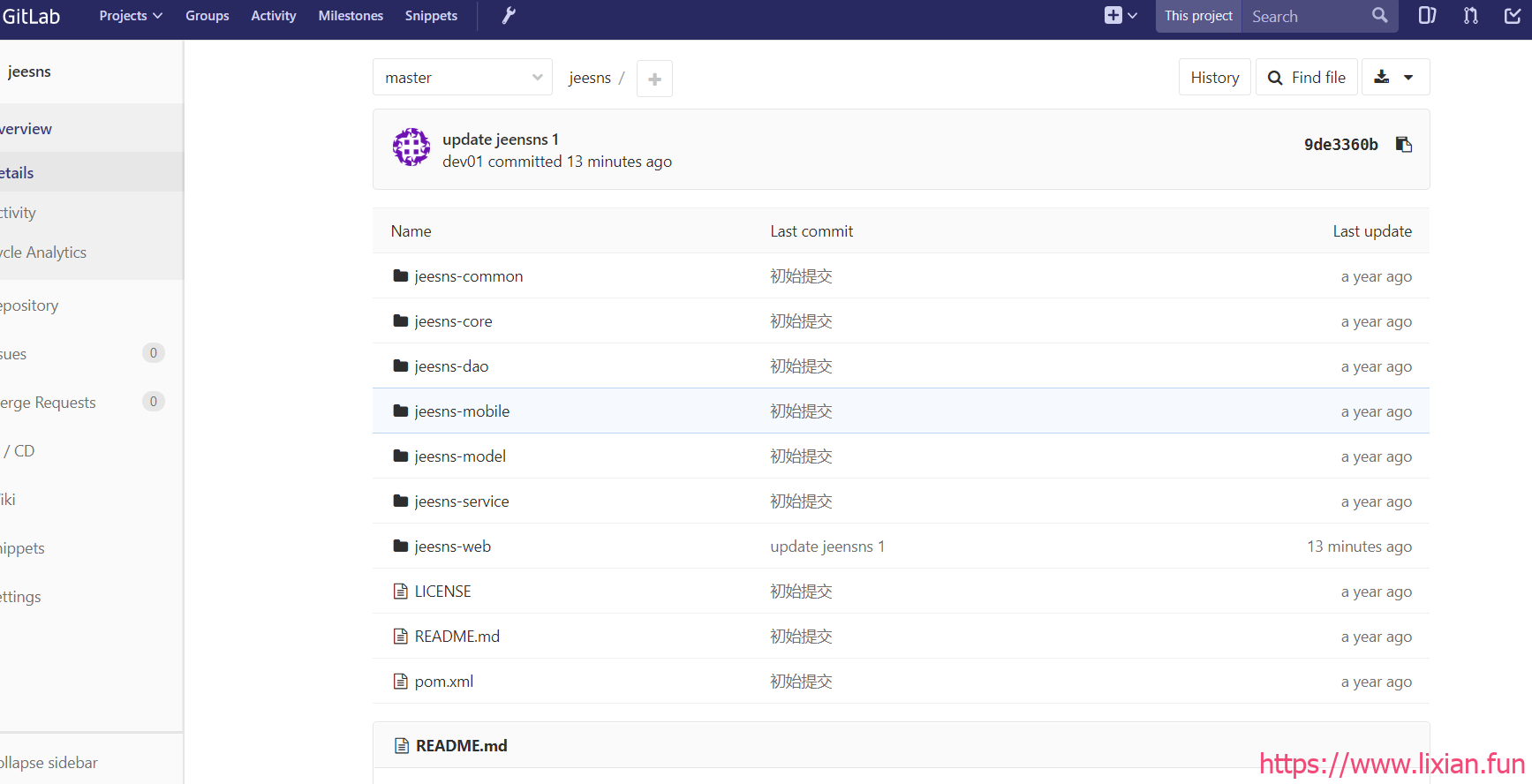
Task: Click the jeesns-mobile folder icon
Action: [401, 411]
